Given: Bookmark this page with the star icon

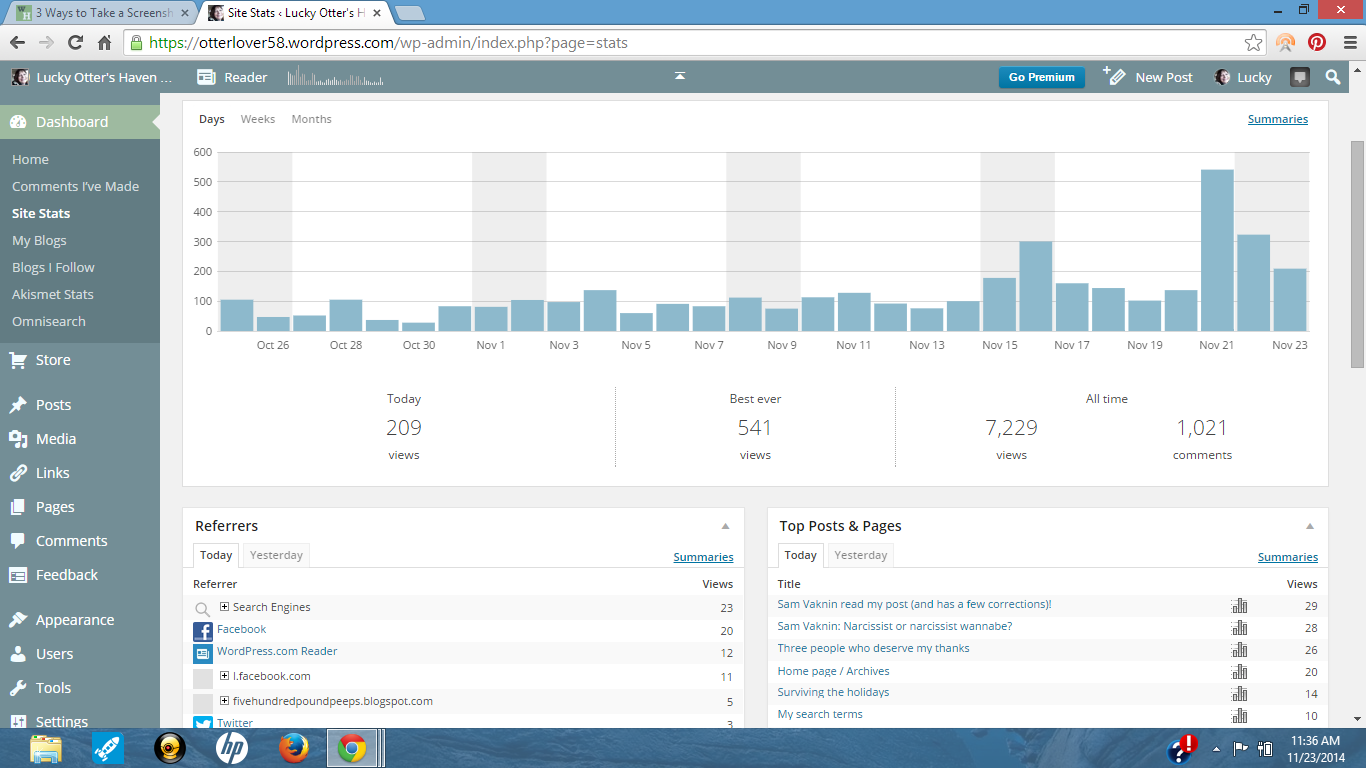Looking at the screenshot, I should pos(1253,42).
